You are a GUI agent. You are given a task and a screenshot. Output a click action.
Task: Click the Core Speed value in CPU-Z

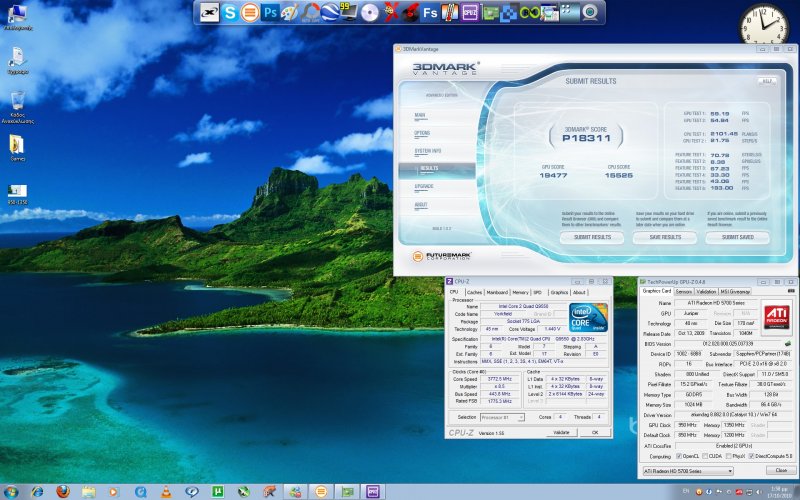point(500,379)
